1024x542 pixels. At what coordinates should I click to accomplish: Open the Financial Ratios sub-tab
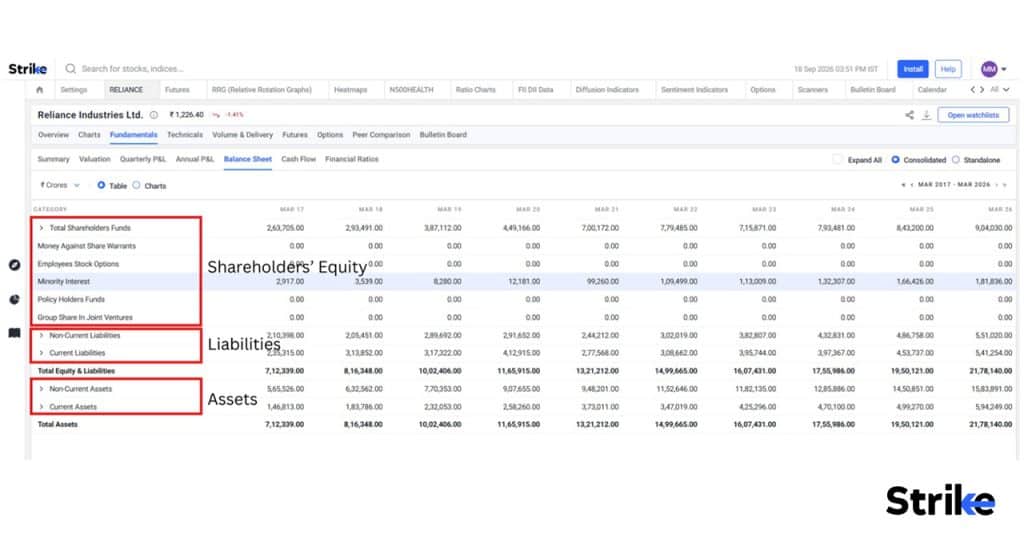(x=351, y=159)
